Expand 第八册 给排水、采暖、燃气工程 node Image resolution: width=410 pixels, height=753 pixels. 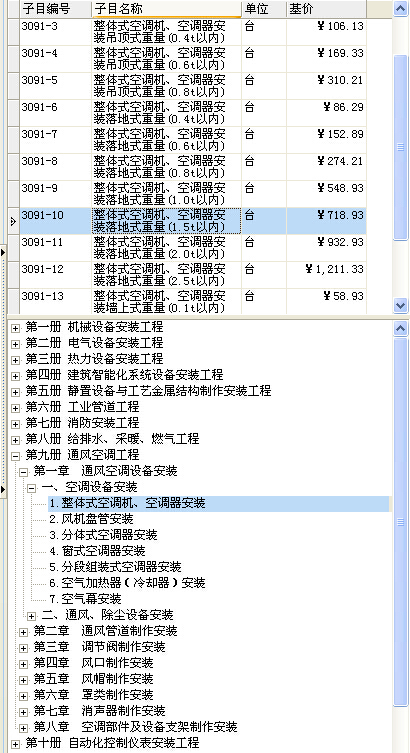[16, 440]
